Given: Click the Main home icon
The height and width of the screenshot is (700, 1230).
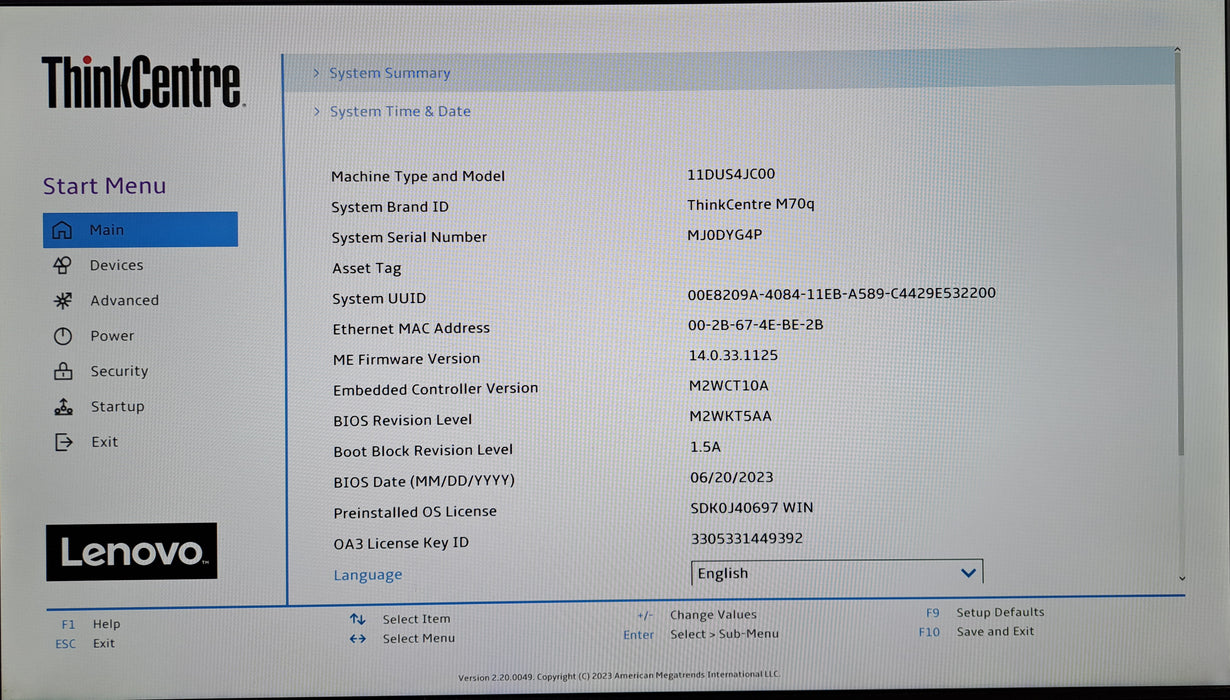Looking at the screenshot, I should 62,230.
